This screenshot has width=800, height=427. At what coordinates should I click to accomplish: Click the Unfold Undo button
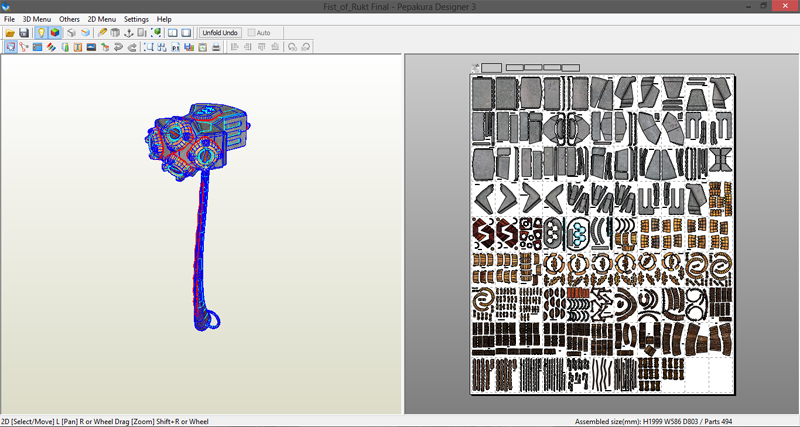(x=220, y=33)
